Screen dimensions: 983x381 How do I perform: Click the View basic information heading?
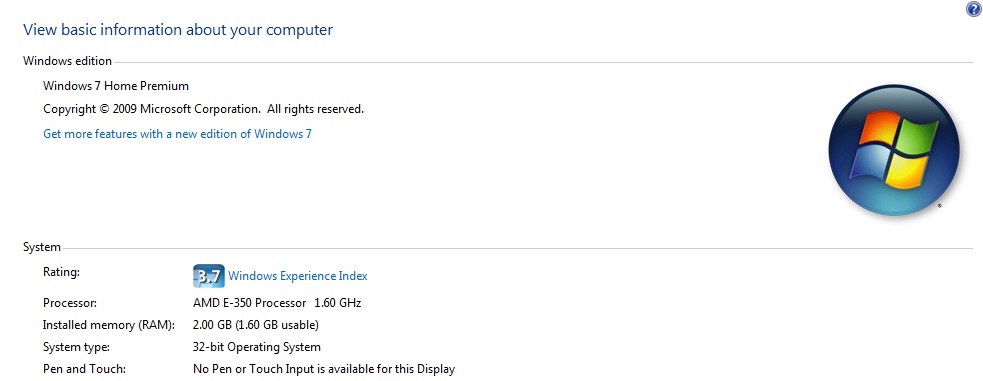click(x=178, y=29)
